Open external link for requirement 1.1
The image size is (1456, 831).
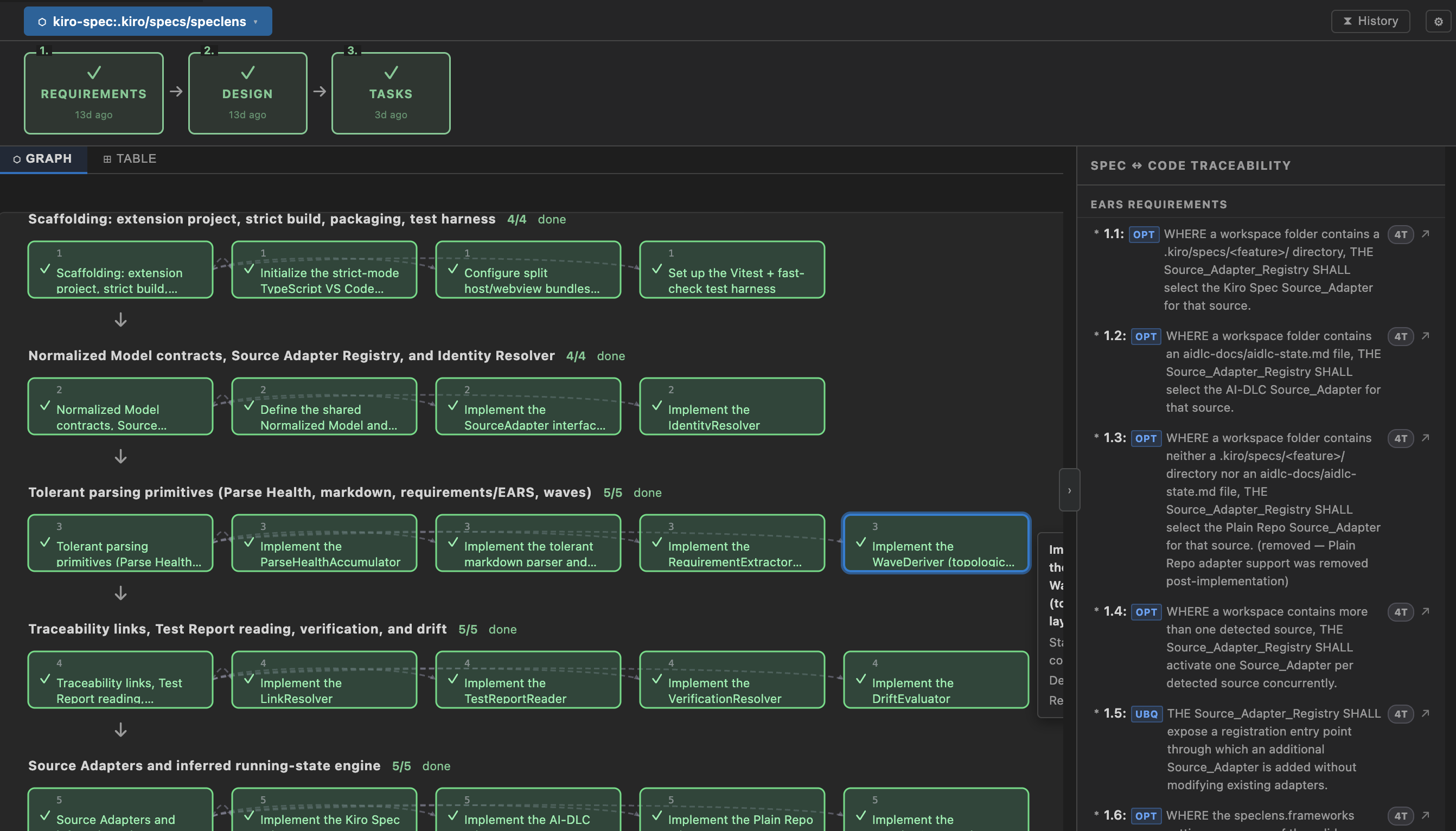point(1426,234)
